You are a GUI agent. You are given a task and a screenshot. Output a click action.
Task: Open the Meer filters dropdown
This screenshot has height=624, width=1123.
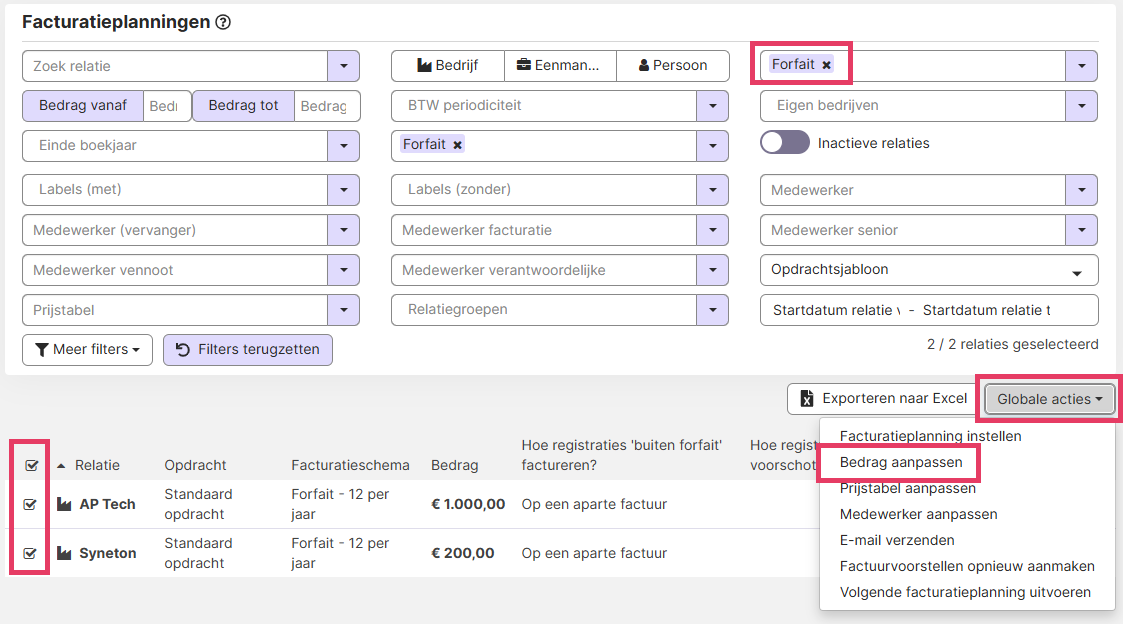point(87,350)
